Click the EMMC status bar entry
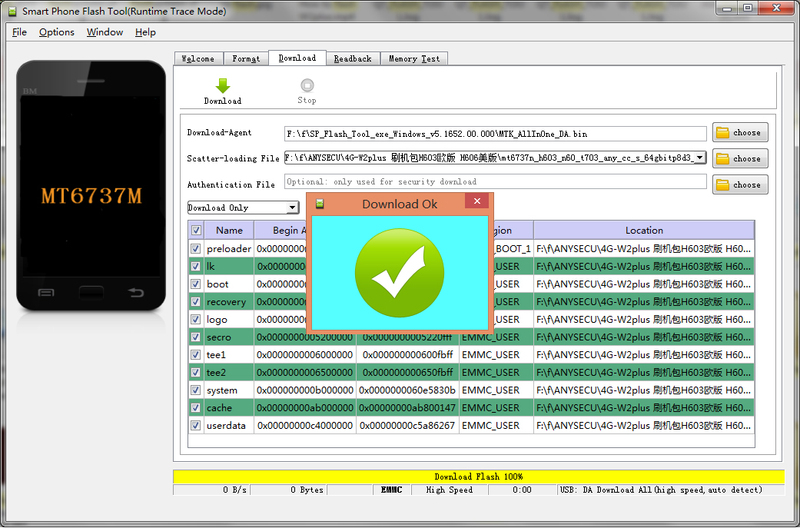Viewport: 800px width, 528px height. coord(391,490)
